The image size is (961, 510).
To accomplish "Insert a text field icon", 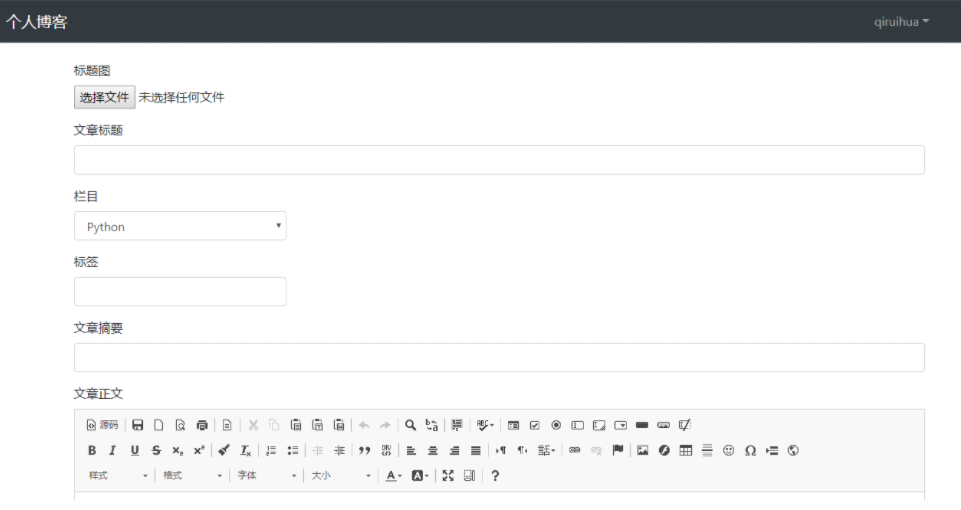I will [577, 425].
